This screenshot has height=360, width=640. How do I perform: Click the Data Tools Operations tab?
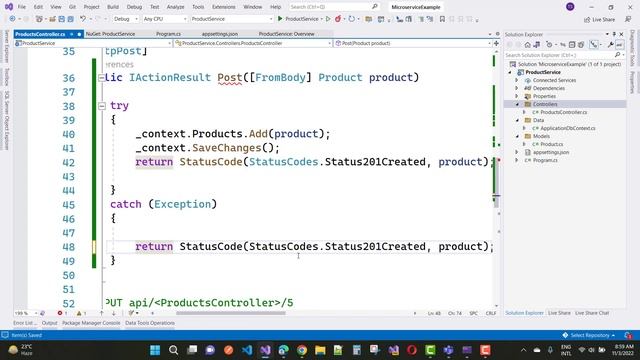tap(150, 323)
